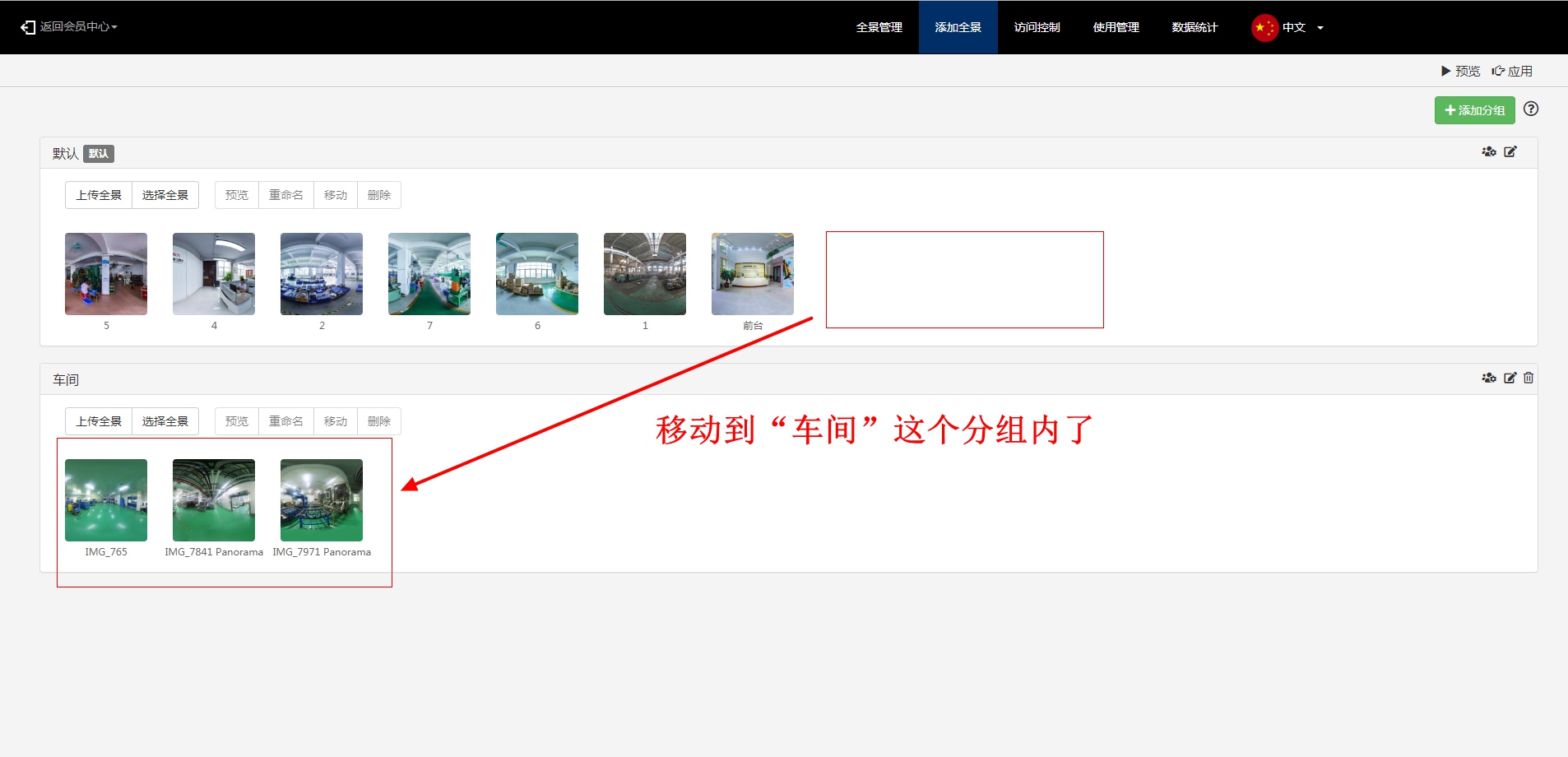Open group permissions icon for 默认 group

click(x=1488, y=152)
